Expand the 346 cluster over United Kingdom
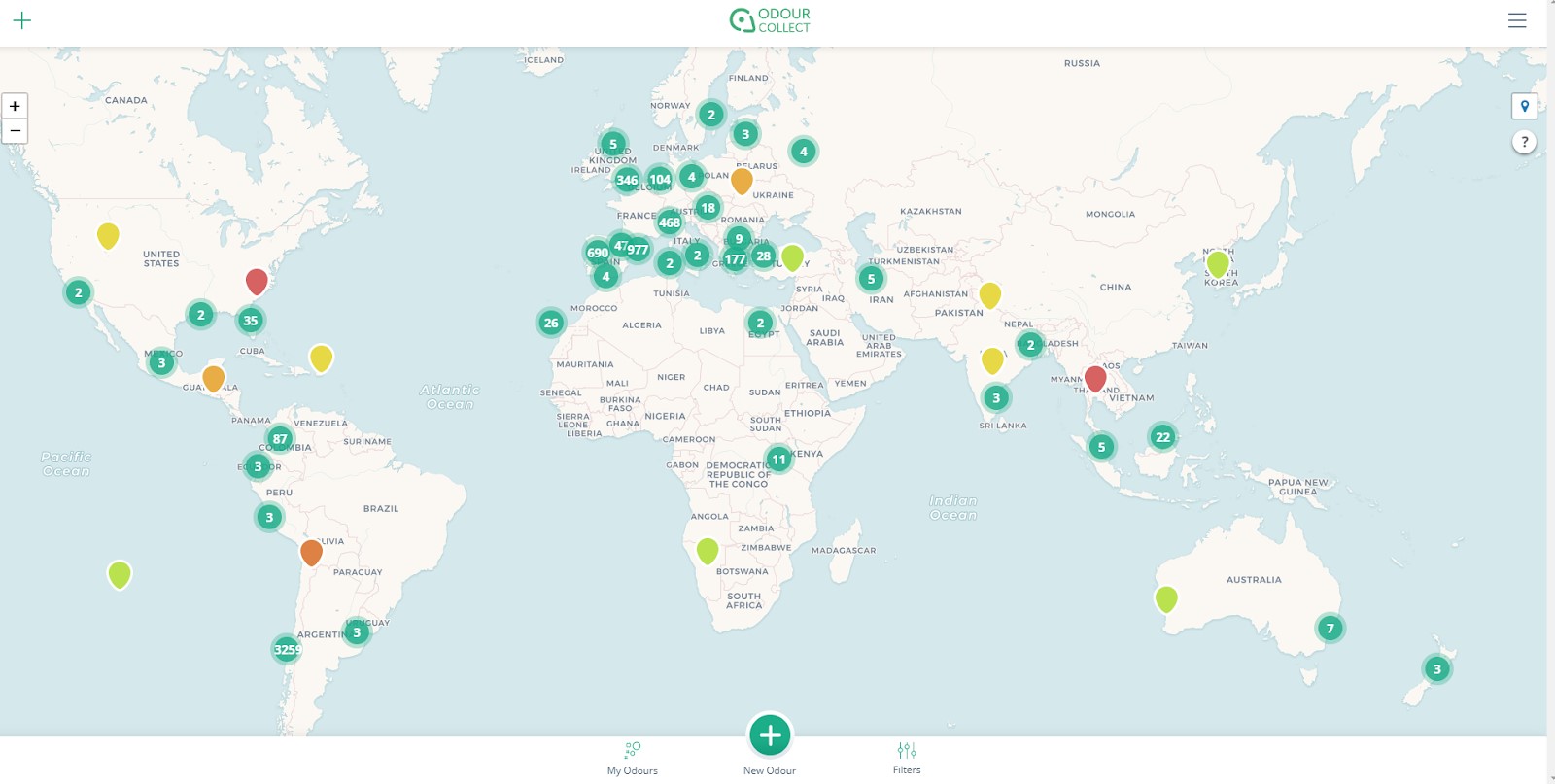The height and width of the screenshot is (784, 1555). coord(627,180)
